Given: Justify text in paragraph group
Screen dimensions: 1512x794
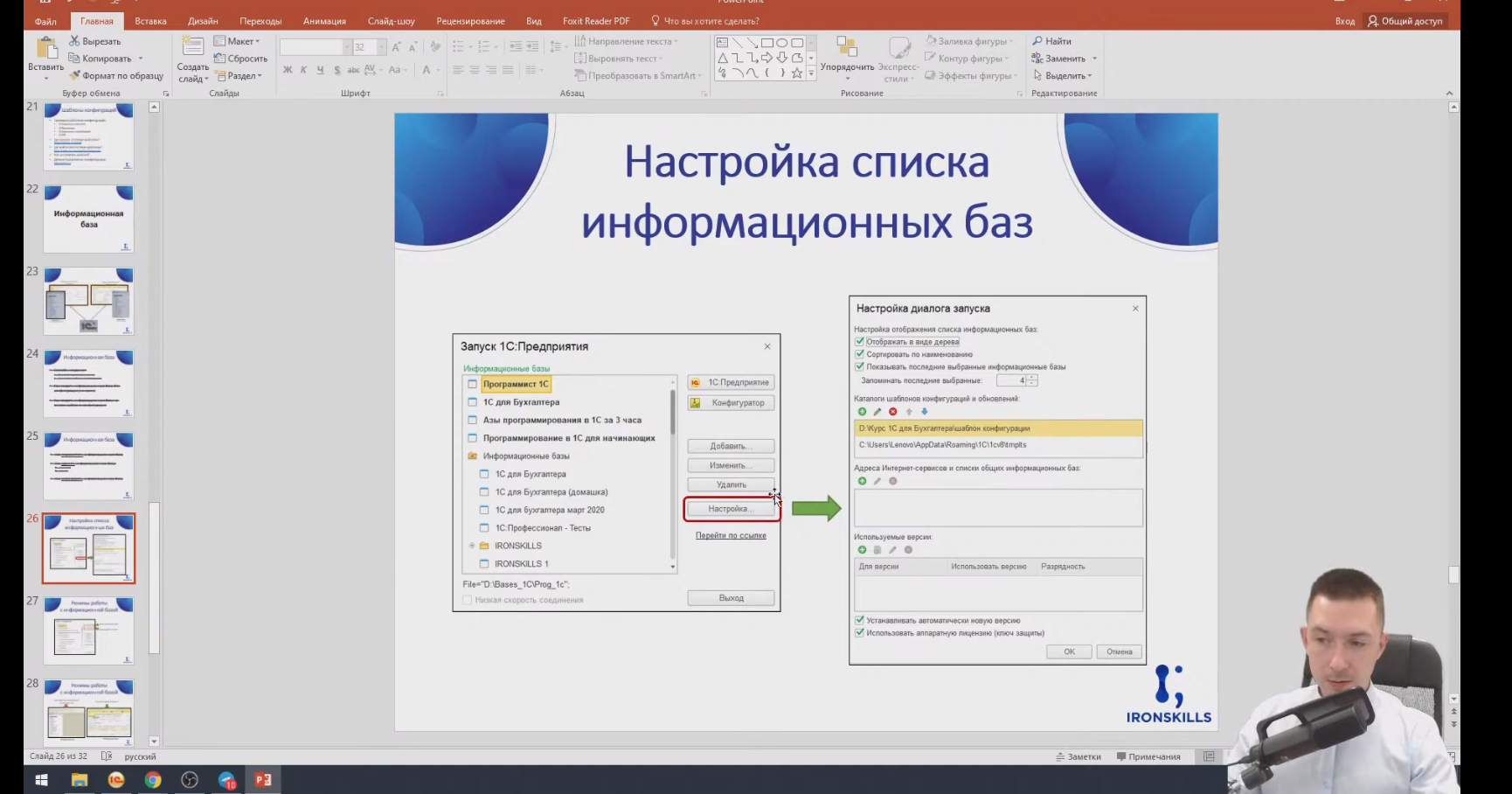Looking at the screenshot, I should click(x=508, y=70).
